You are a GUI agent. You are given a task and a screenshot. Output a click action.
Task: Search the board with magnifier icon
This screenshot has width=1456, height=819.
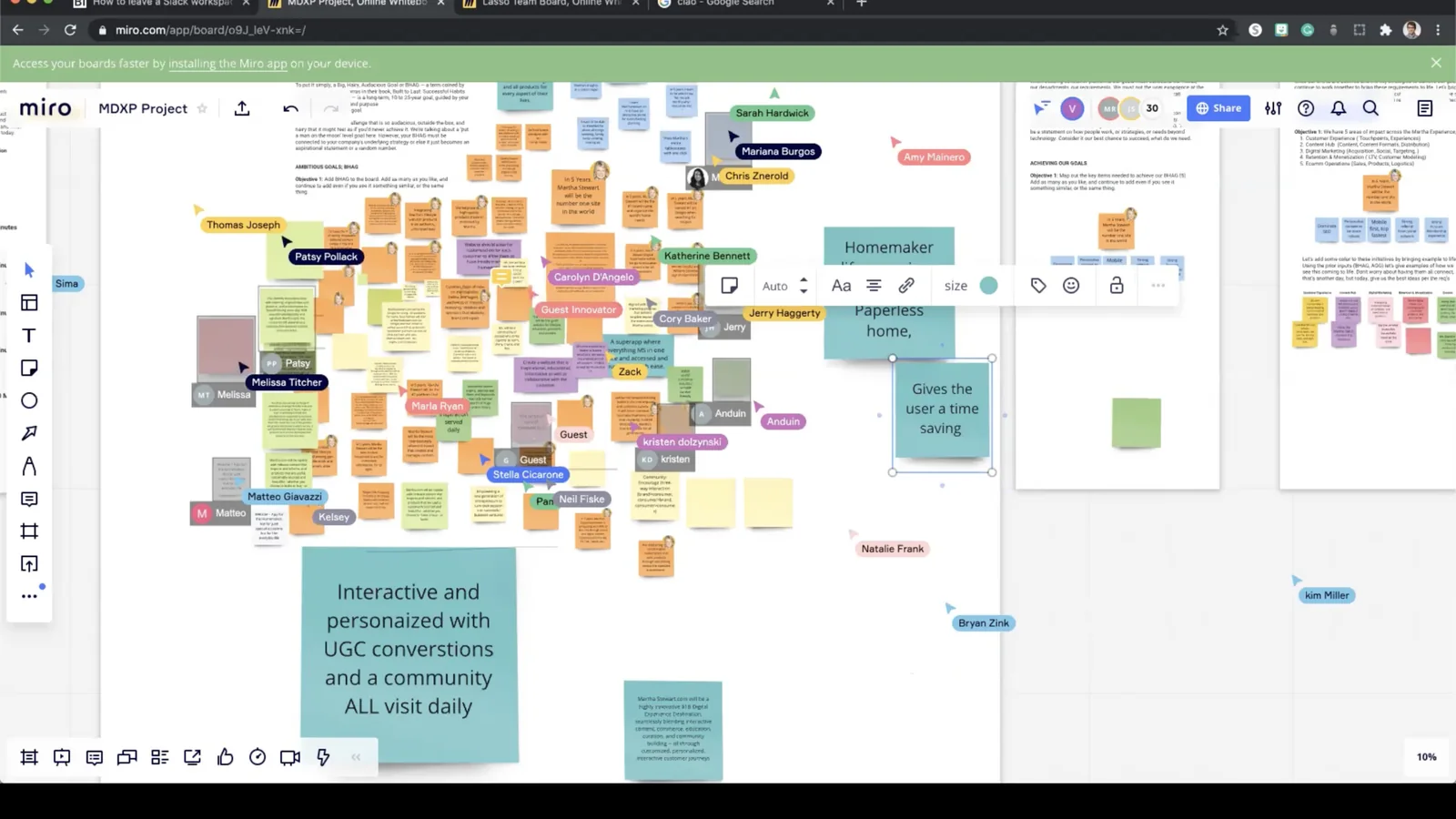point(1370,108)
